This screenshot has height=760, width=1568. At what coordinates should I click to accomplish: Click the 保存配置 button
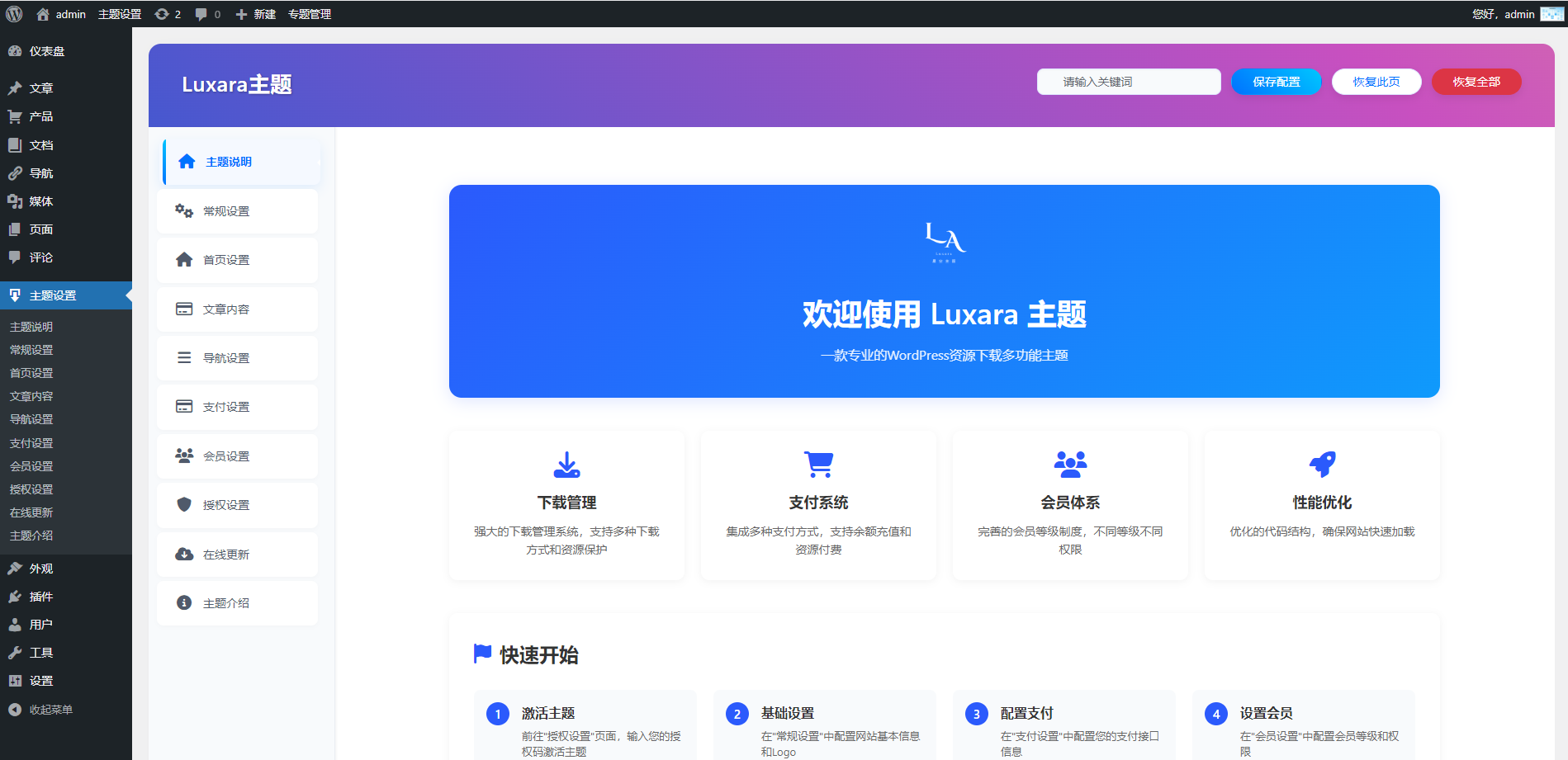[x=1276, y=82]
